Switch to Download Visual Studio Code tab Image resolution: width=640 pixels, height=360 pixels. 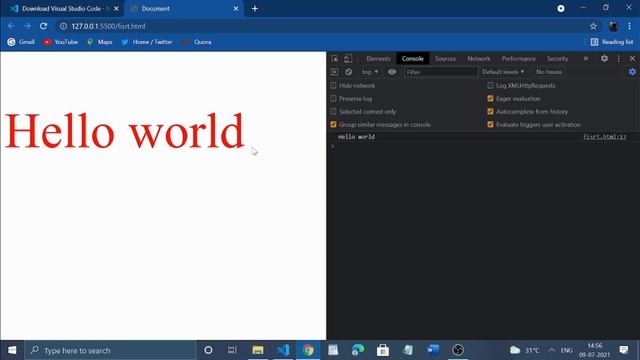coord(63,9)
